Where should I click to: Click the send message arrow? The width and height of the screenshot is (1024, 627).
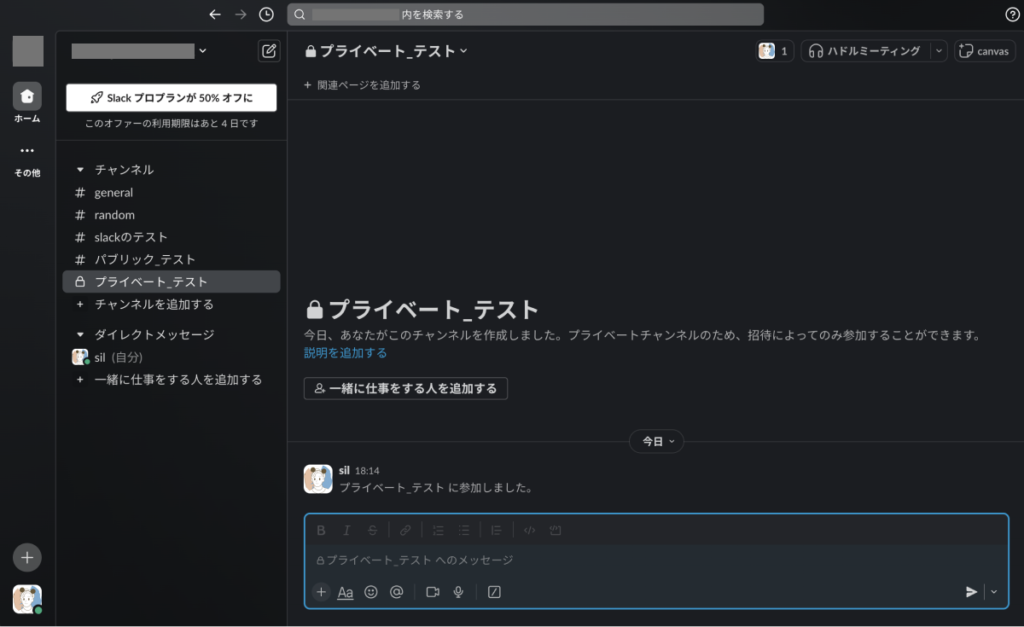[x=971, y=592]
